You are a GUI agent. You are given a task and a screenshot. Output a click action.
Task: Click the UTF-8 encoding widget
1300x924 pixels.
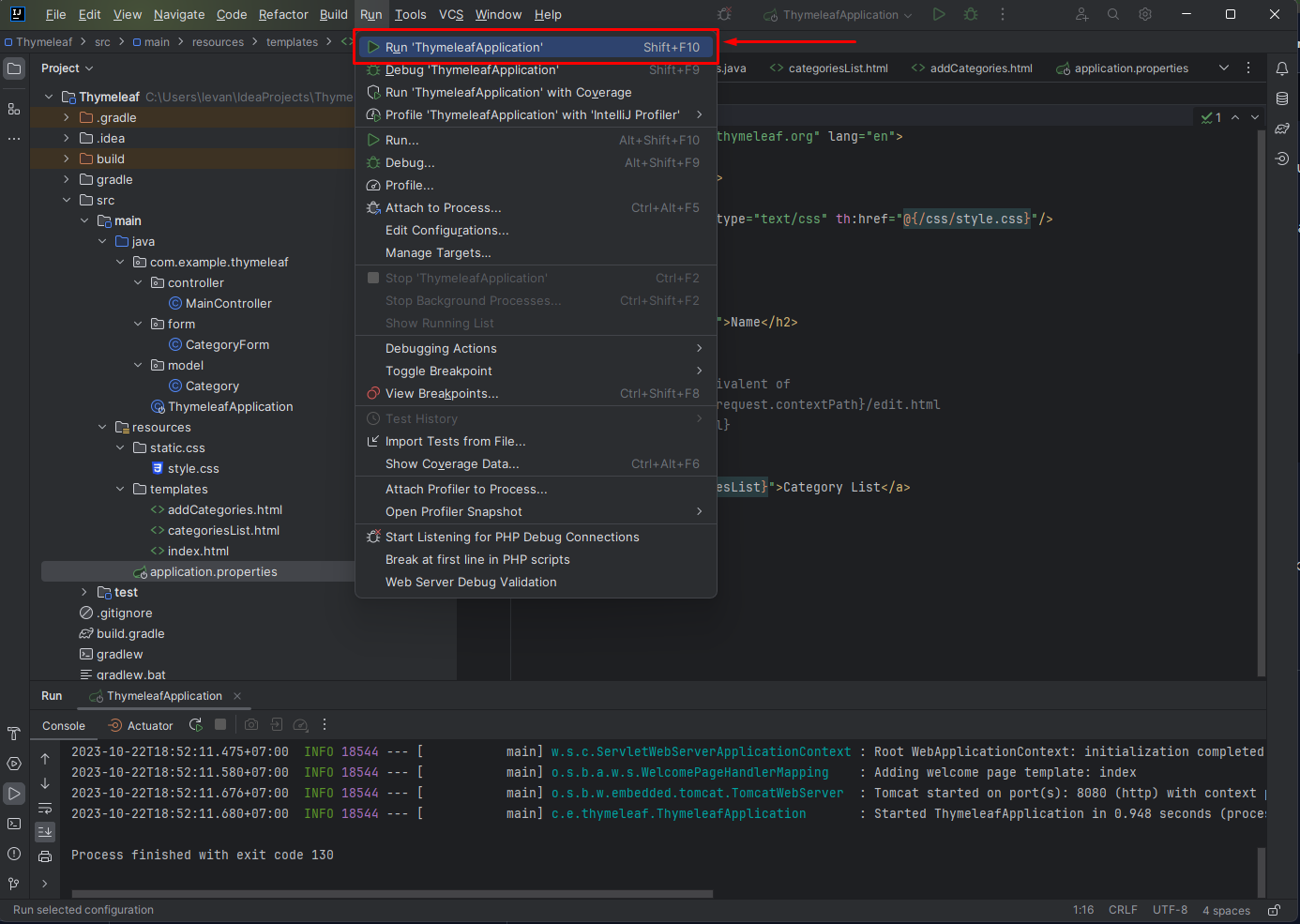(1170, 910)
